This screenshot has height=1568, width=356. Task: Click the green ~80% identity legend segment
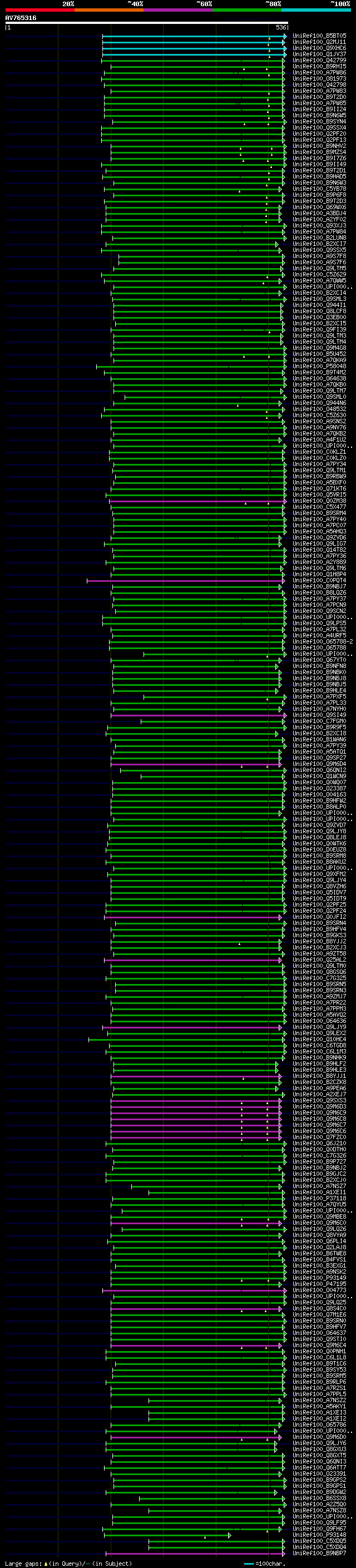pyautogui.click(x=247, y=11)
